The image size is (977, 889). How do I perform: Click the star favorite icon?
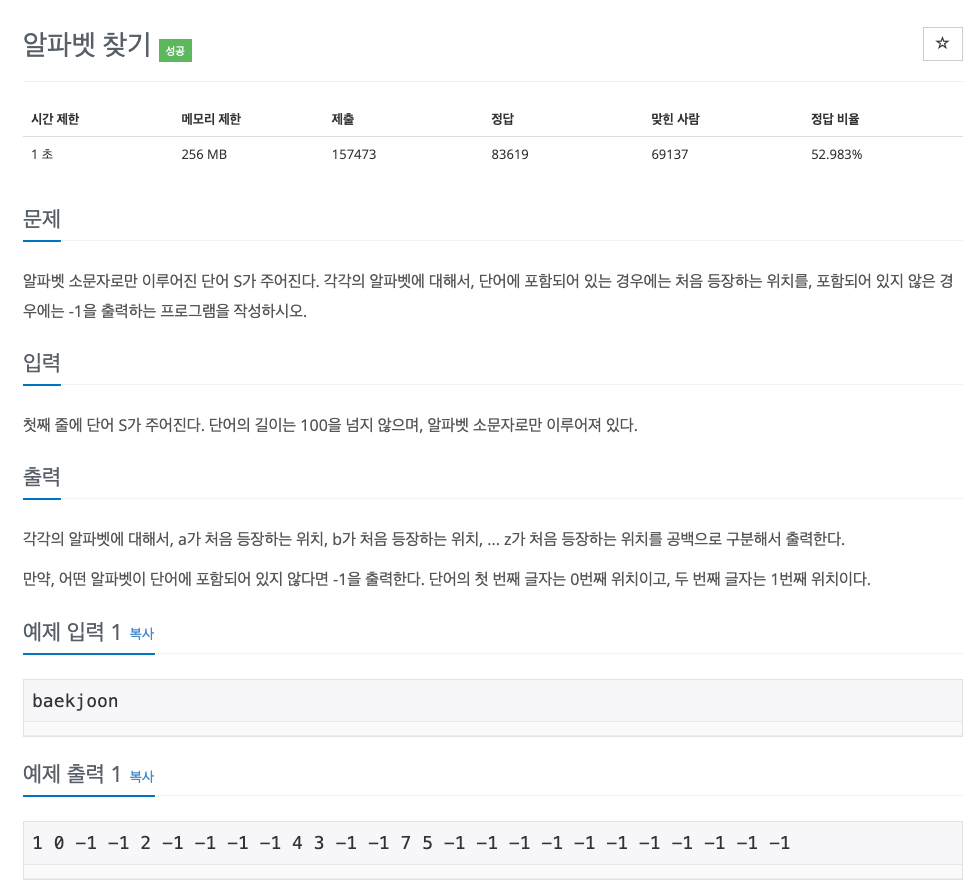942,44
